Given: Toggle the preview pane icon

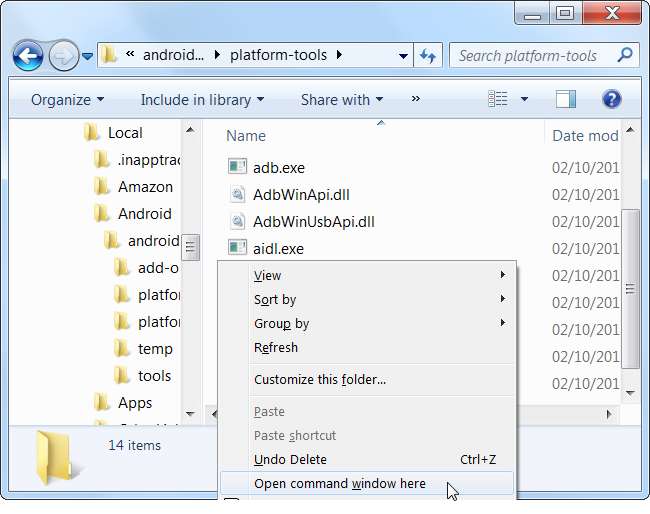Looking at the screenshot, I should [x=566, y=99].
